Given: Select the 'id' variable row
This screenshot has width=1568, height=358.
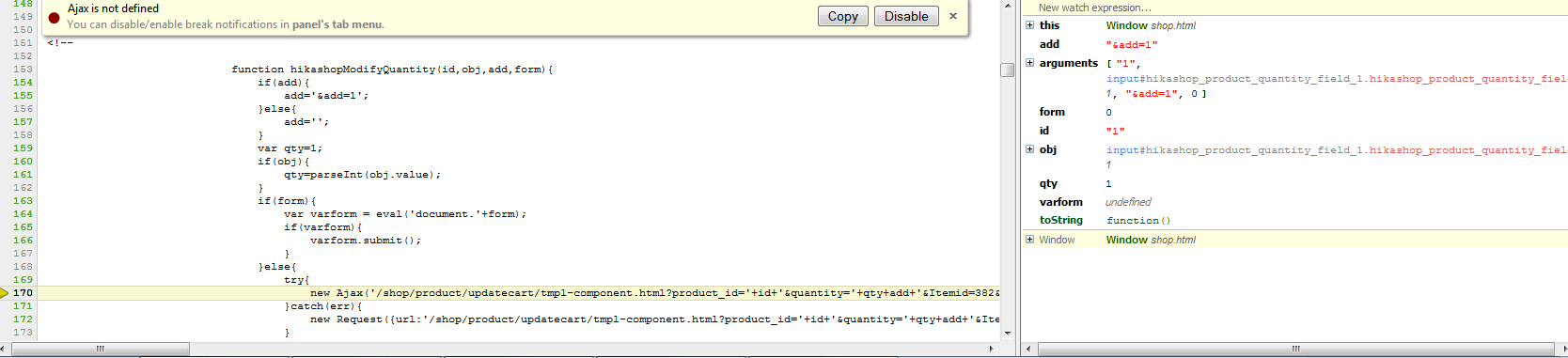Looking at the screenshot, I should click(1294, 131).
